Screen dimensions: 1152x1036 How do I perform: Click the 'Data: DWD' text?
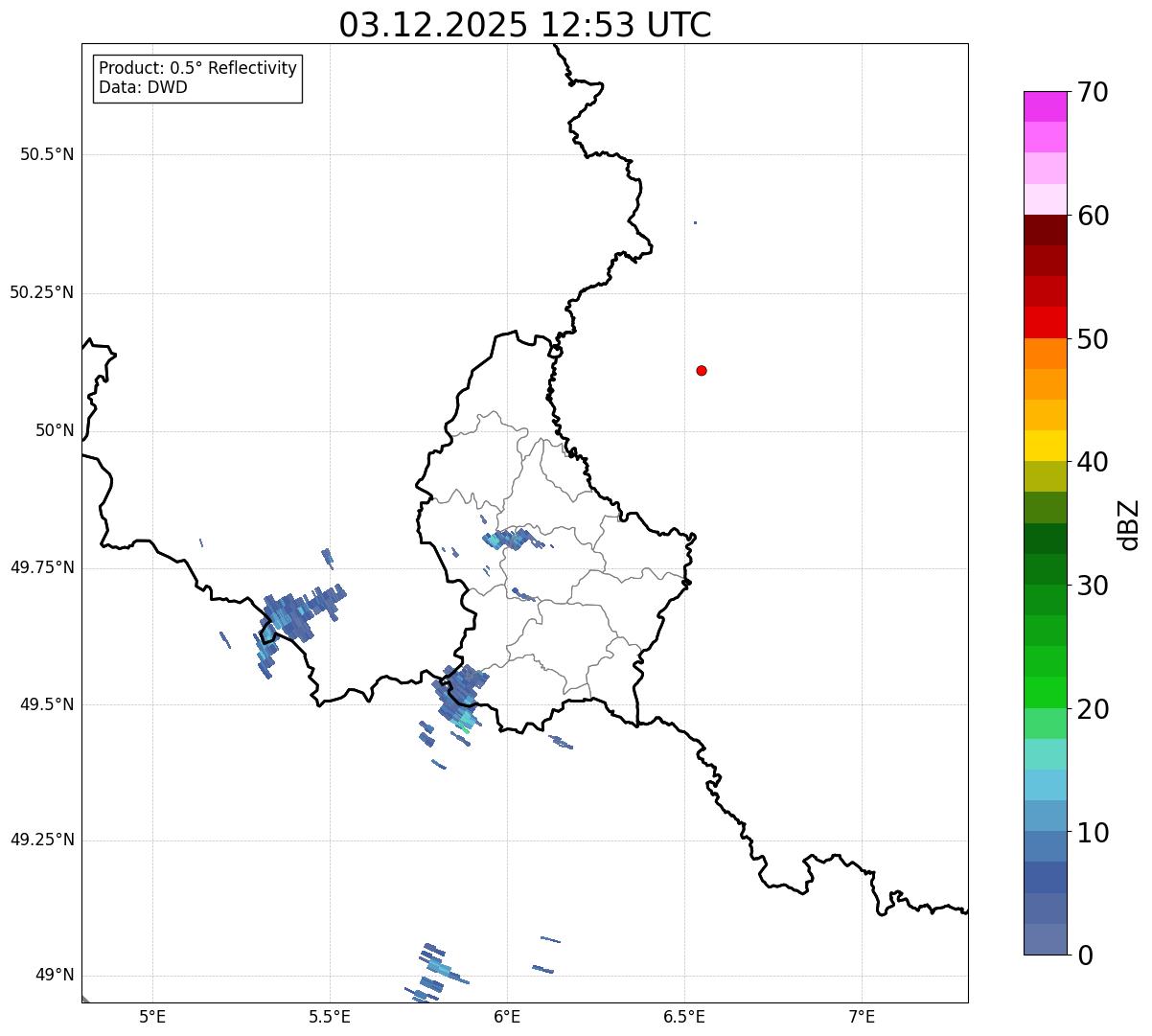[143, 87]
